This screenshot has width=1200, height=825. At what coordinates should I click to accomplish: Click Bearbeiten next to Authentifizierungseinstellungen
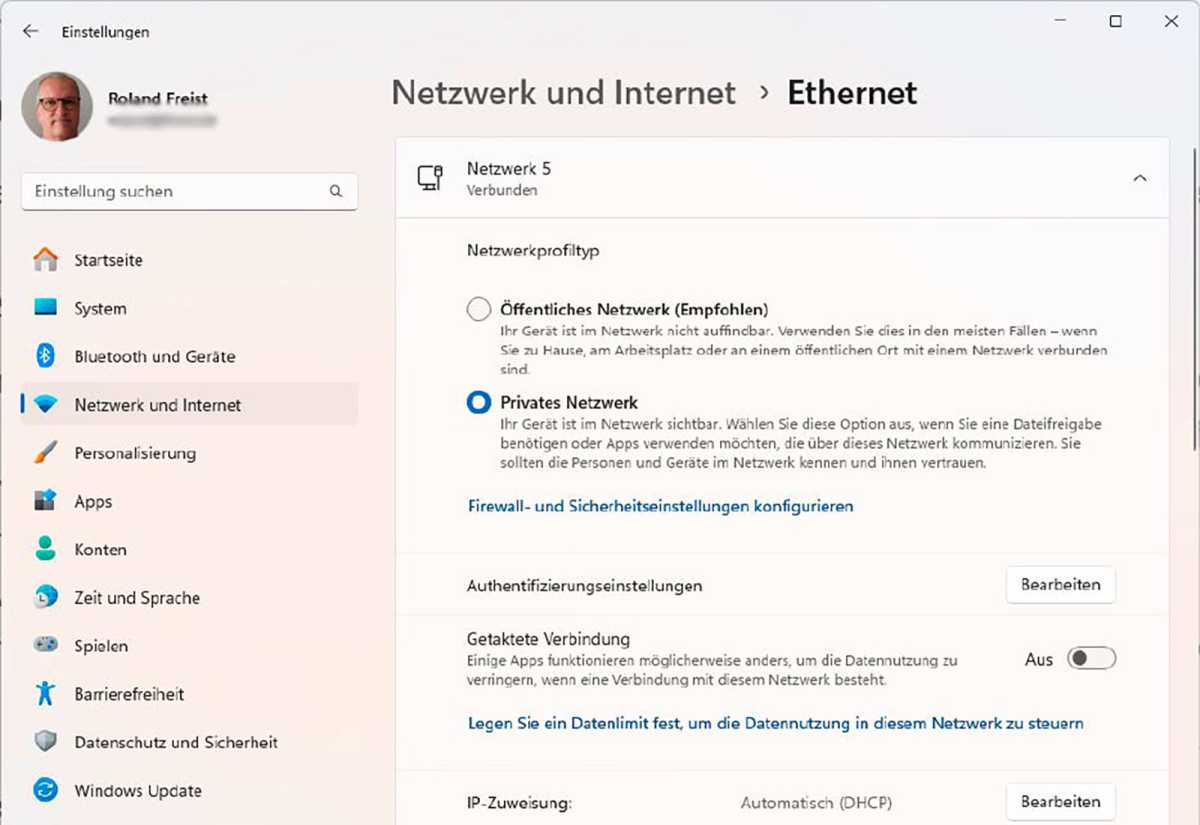(1060, 585)
